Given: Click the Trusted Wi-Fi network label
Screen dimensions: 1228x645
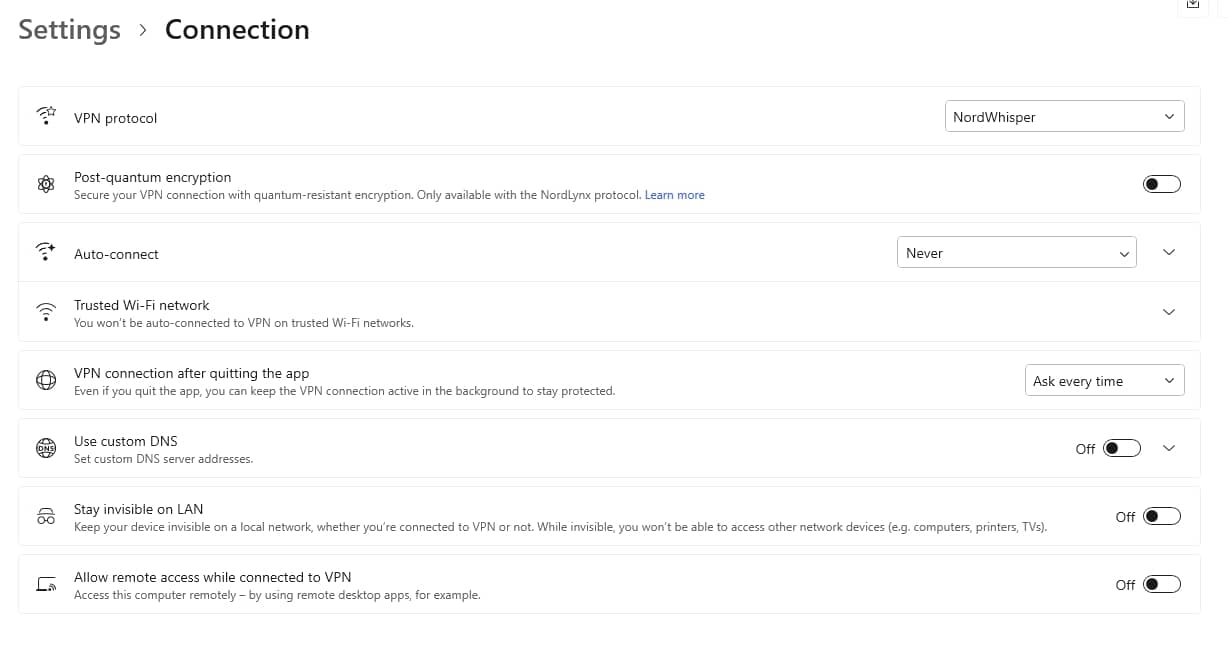Looking at the screenshot, I should 142,305.
